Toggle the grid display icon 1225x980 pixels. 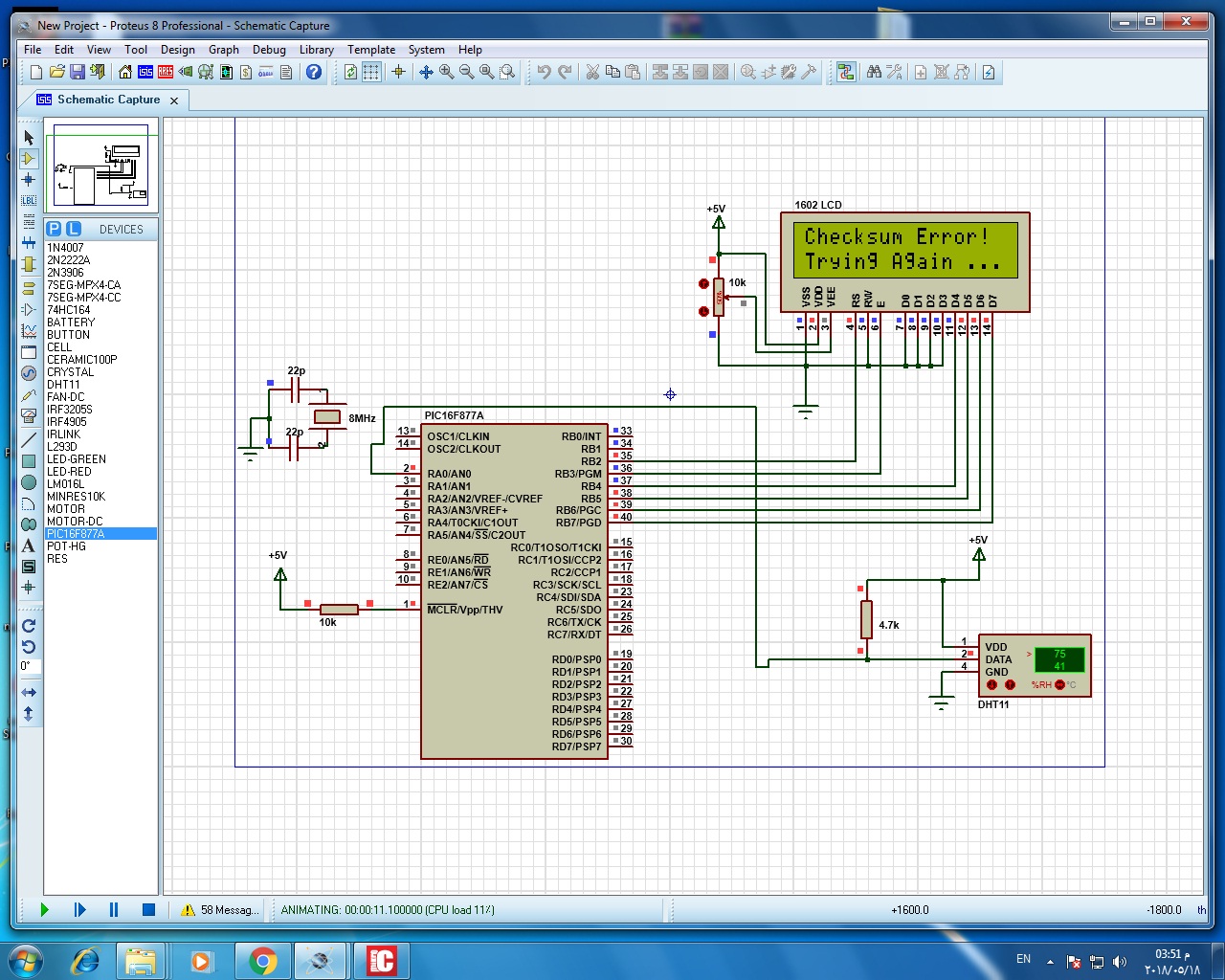[x=371, y=72]
